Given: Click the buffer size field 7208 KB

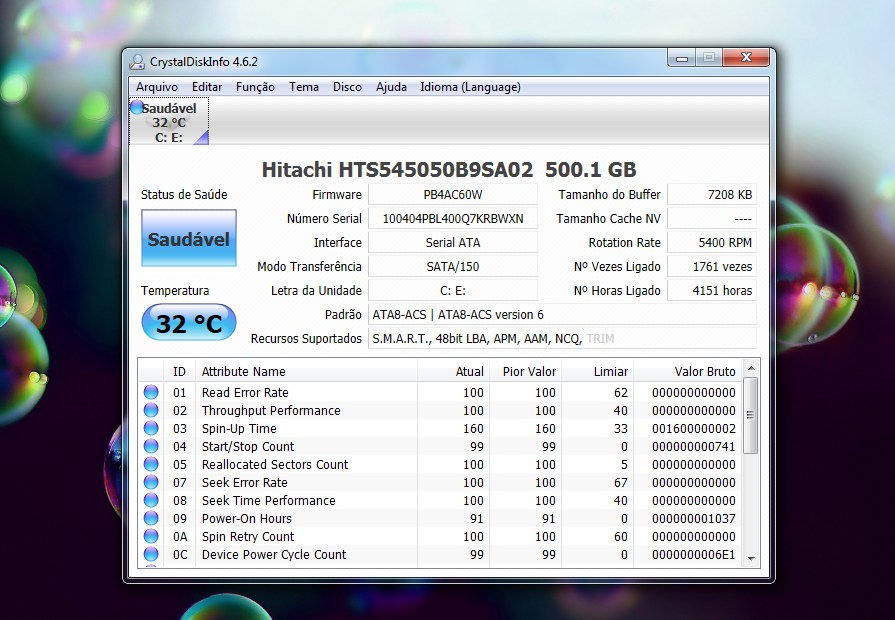Looking at the screenshot, I should pos(712,195).
